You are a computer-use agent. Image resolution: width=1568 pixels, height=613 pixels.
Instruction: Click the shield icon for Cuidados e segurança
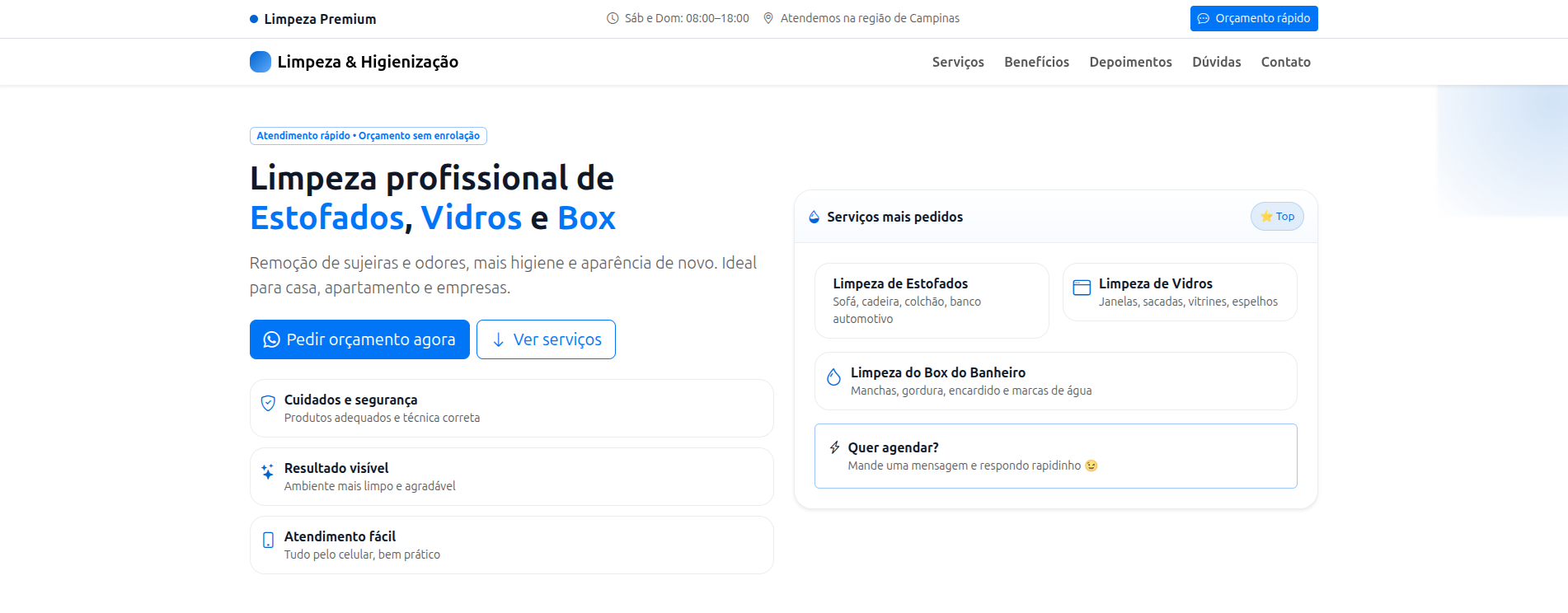268,403
